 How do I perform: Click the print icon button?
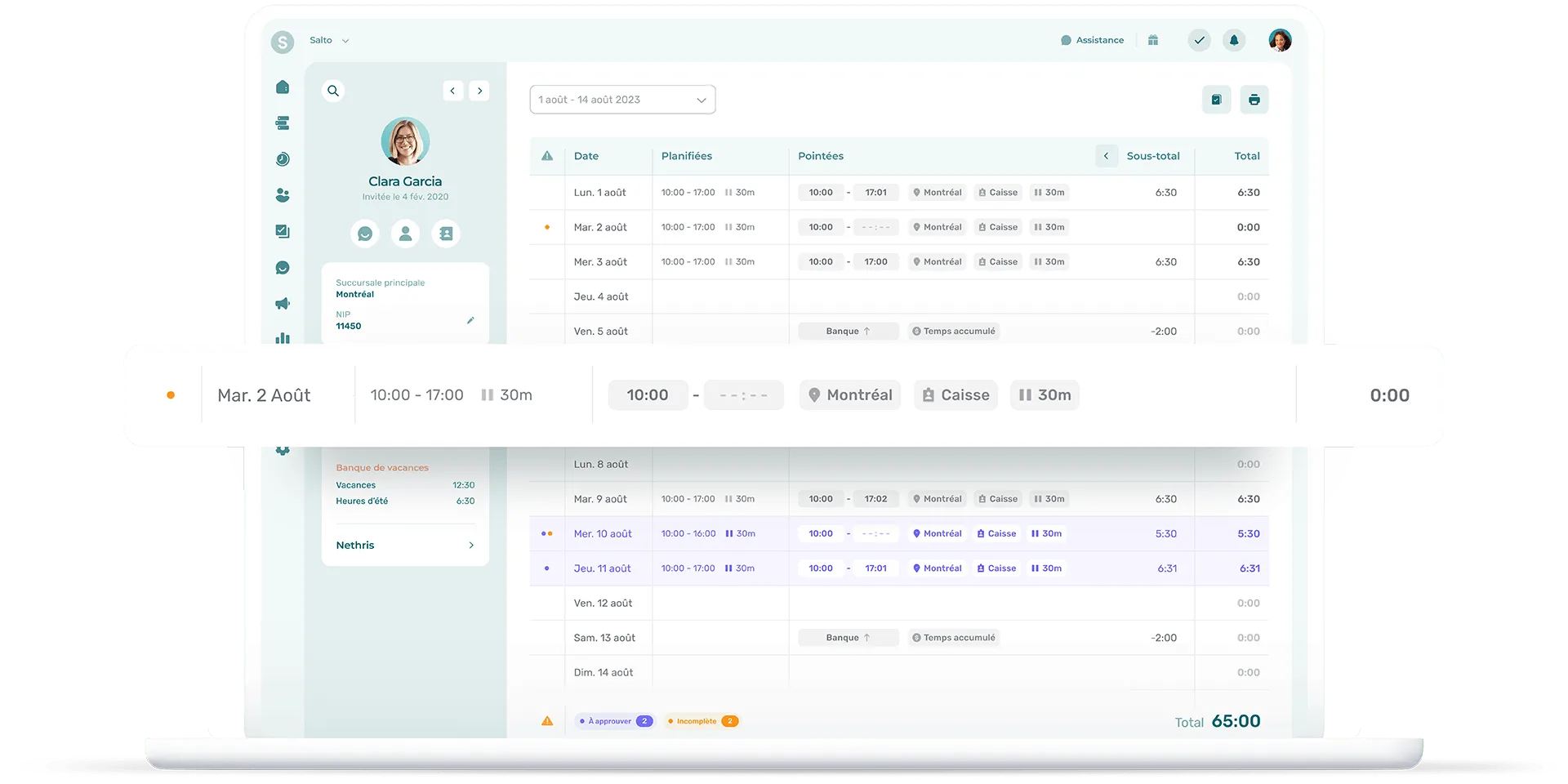click(1254, 100)
